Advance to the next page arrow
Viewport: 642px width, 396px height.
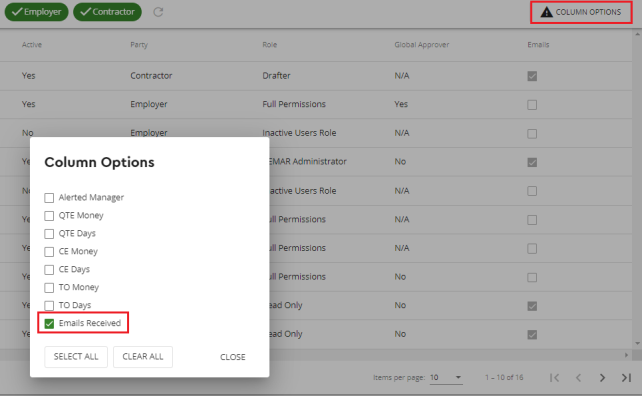[x=602, y=378]
